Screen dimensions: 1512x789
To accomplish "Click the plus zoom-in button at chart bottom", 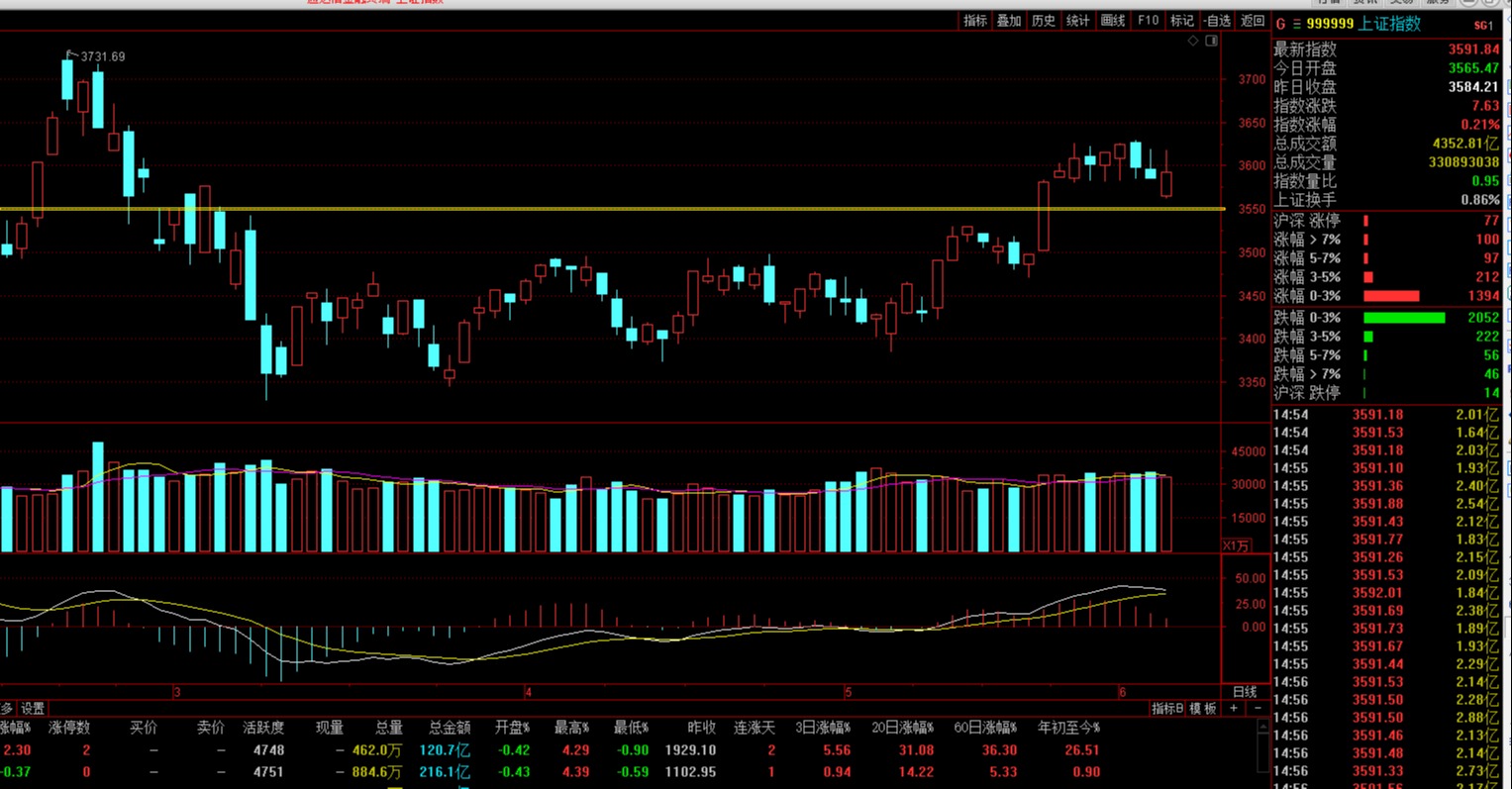I will [x=1234, y=708].
